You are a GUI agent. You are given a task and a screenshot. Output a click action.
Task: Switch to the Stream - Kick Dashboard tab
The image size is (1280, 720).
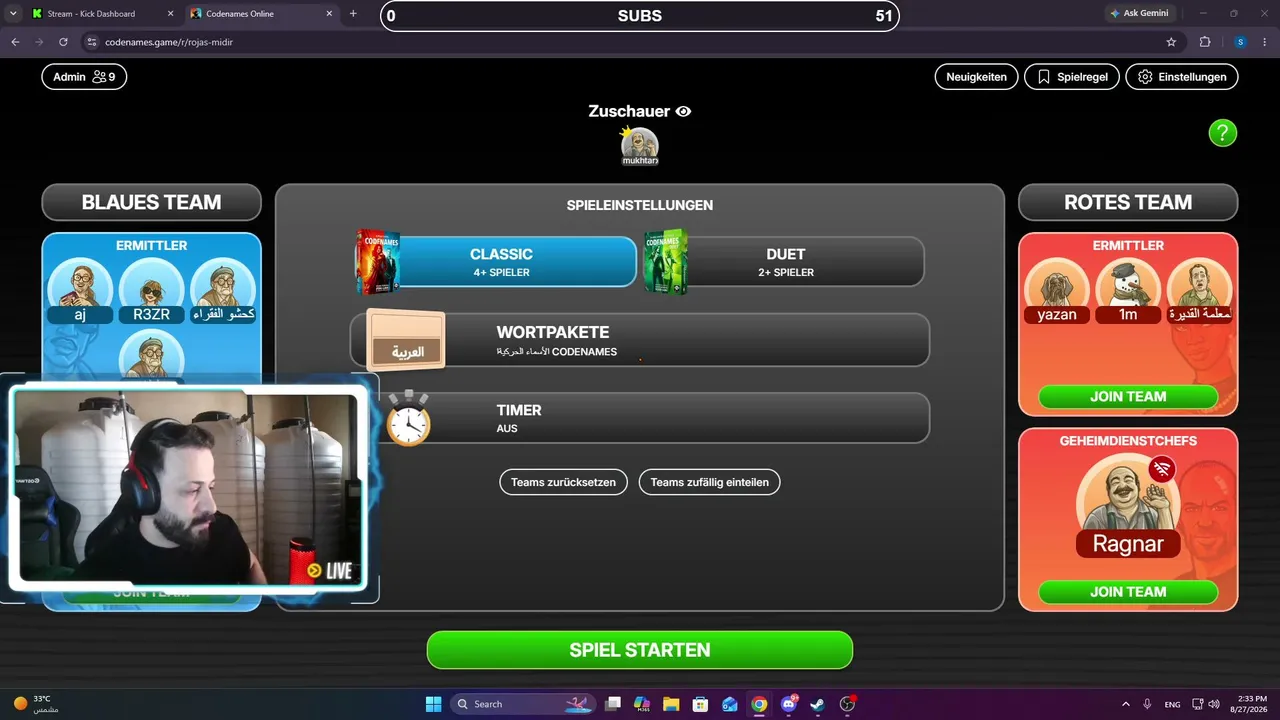90,14
